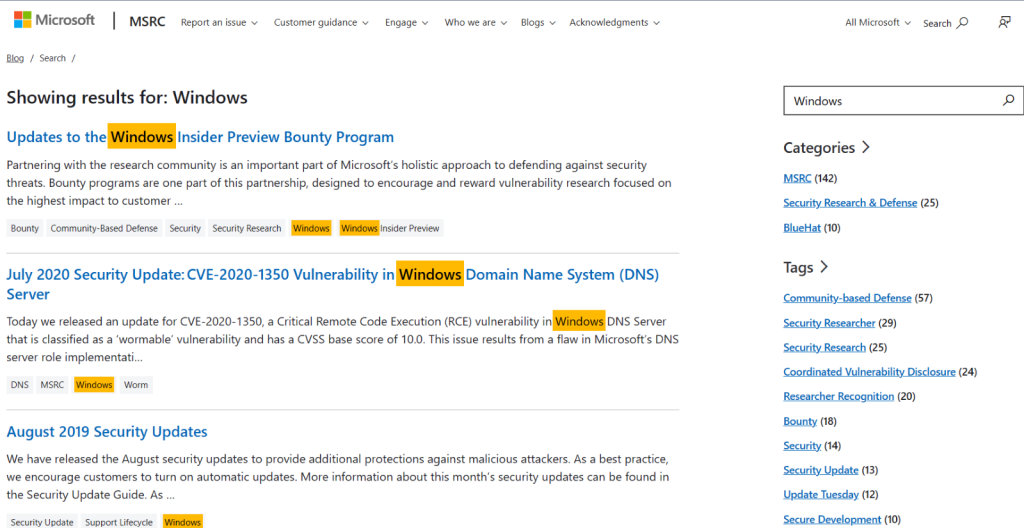Open the feedback person icon in header

coord(1004,22)
